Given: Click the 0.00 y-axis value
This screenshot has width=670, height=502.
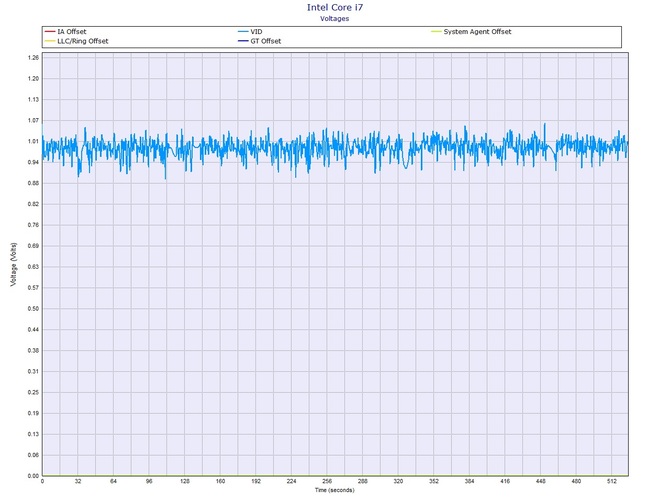Looking at the screenshot, I should (x=33, y=476).
